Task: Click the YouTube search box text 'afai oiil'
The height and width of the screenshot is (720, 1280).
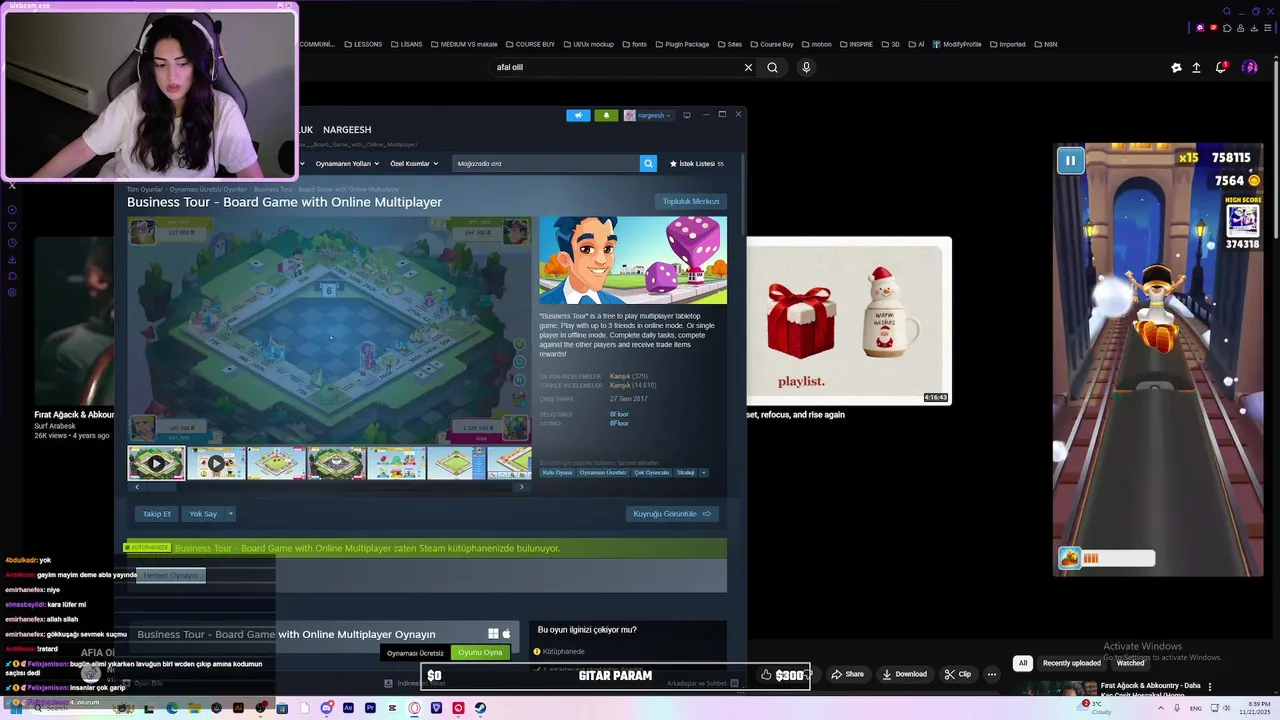Action: (510, 67)
